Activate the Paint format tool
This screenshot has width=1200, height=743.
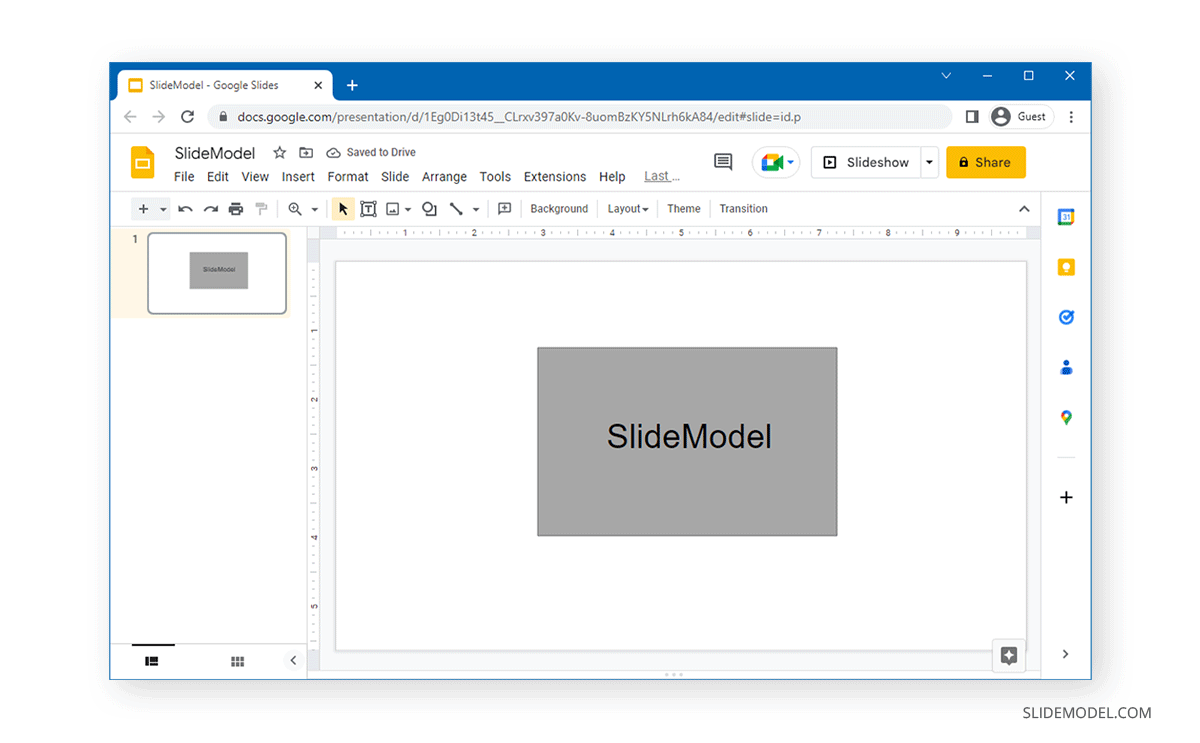pyautogui.click(x=261, y=208)
